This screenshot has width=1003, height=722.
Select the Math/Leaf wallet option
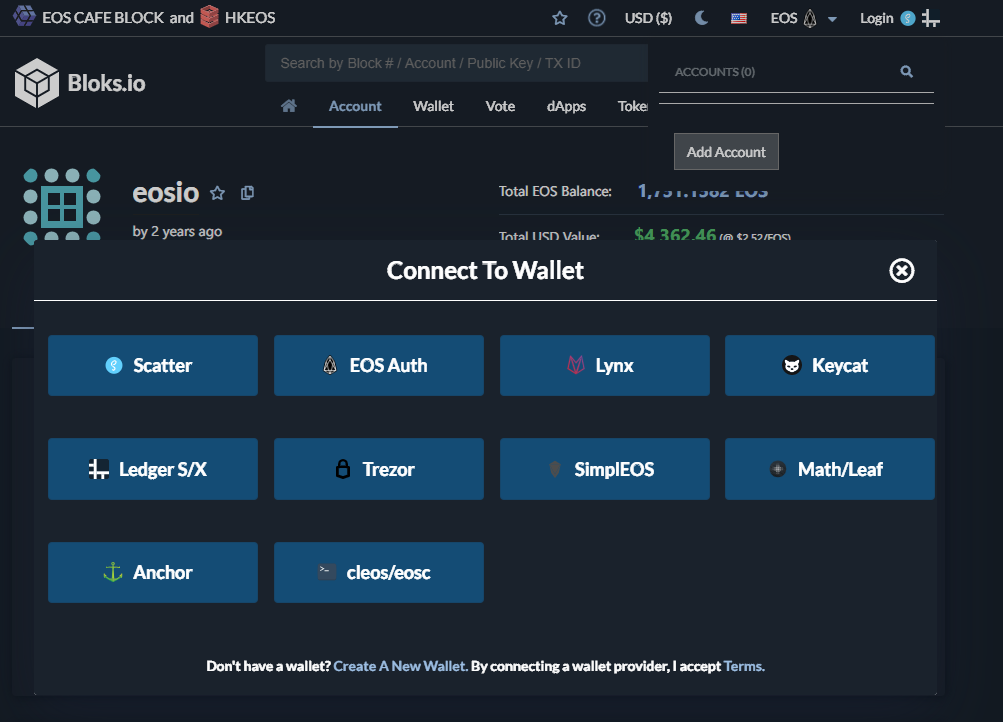(830, 469)
